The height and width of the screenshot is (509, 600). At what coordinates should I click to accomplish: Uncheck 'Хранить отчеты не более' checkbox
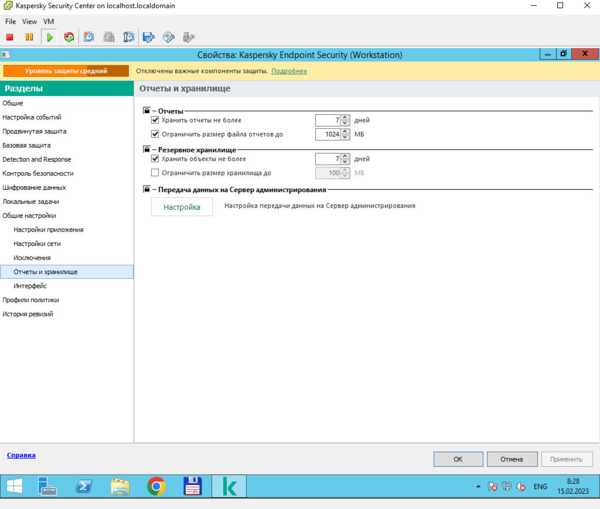click(155, 120)
